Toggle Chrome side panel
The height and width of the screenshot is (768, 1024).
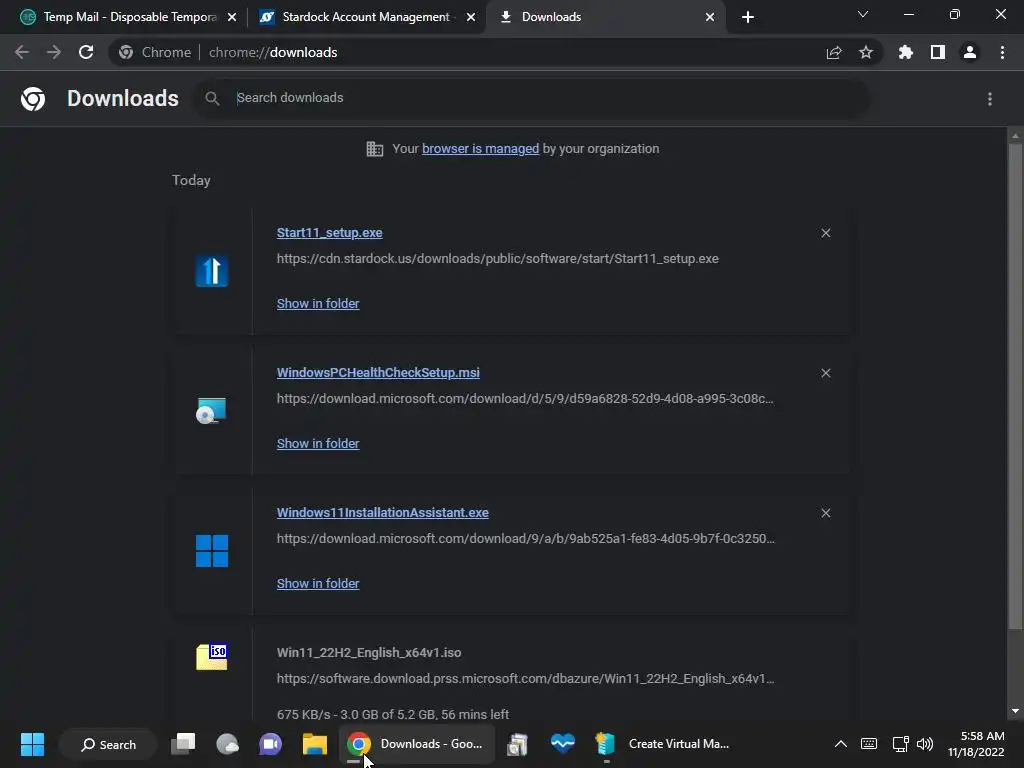pos(938,52)
